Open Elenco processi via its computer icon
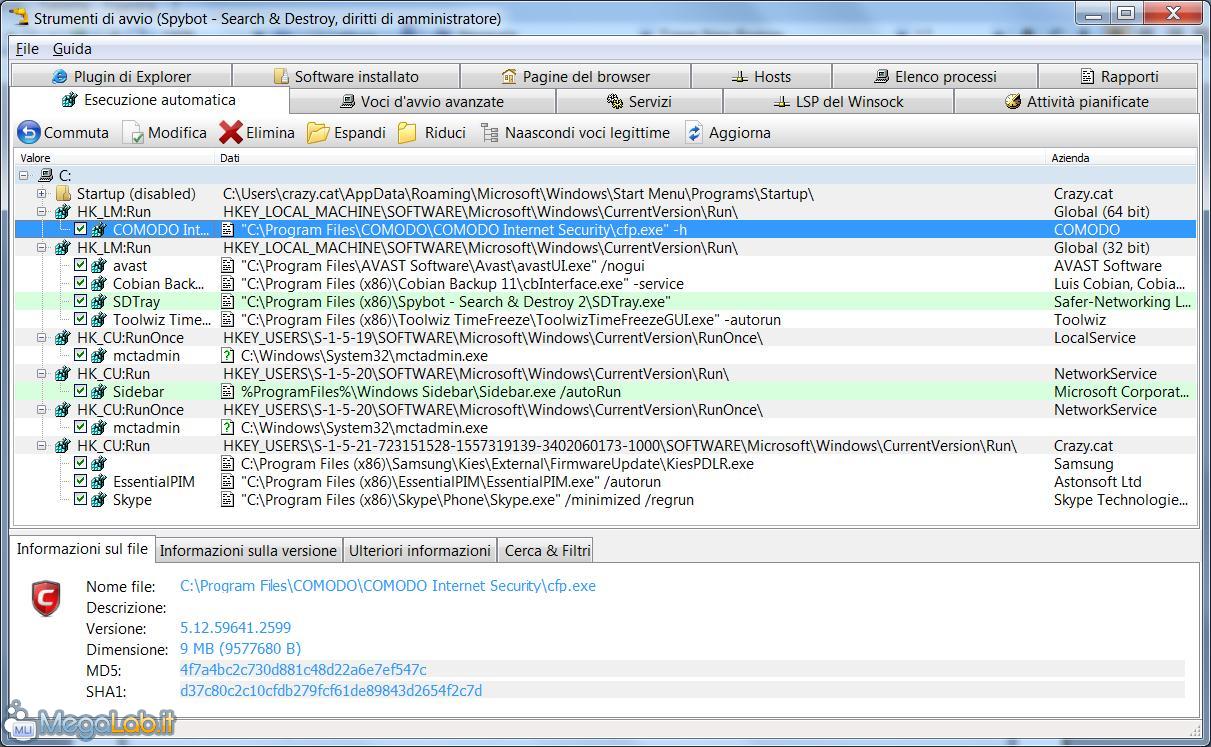Screen dimensions: 1211x747 coord(882,76)
